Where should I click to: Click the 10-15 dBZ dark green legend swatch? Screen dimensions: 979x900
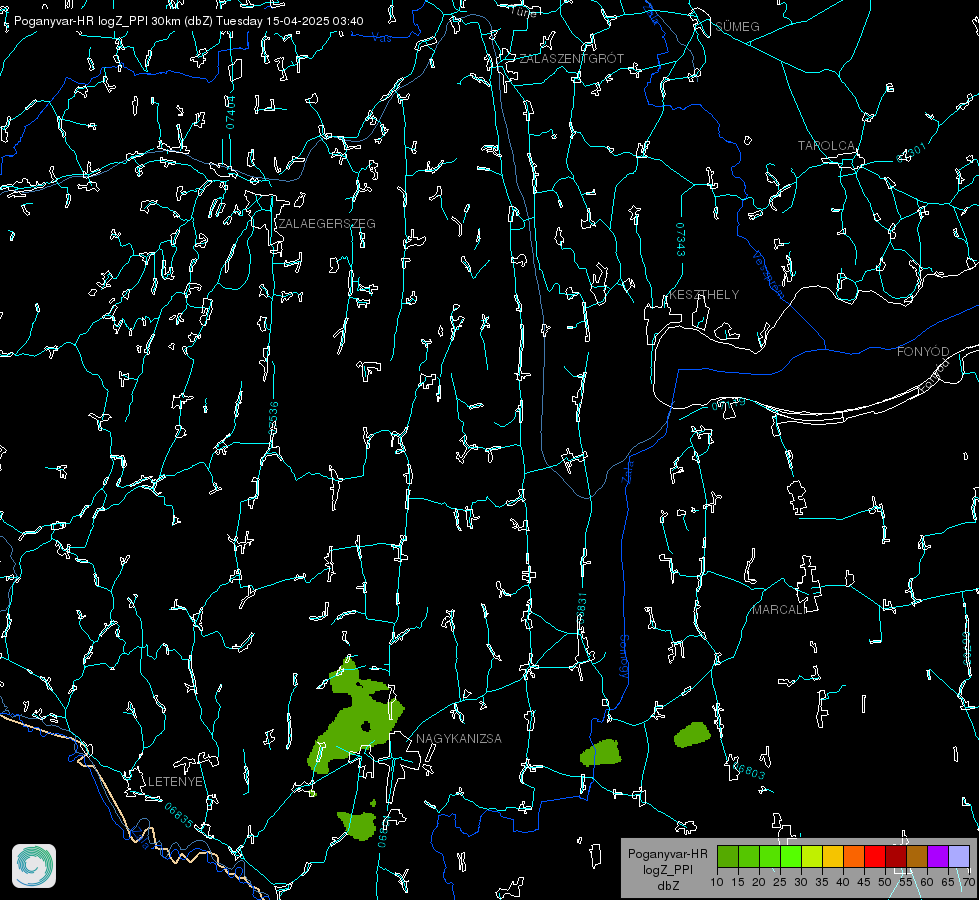click(727, 856)
